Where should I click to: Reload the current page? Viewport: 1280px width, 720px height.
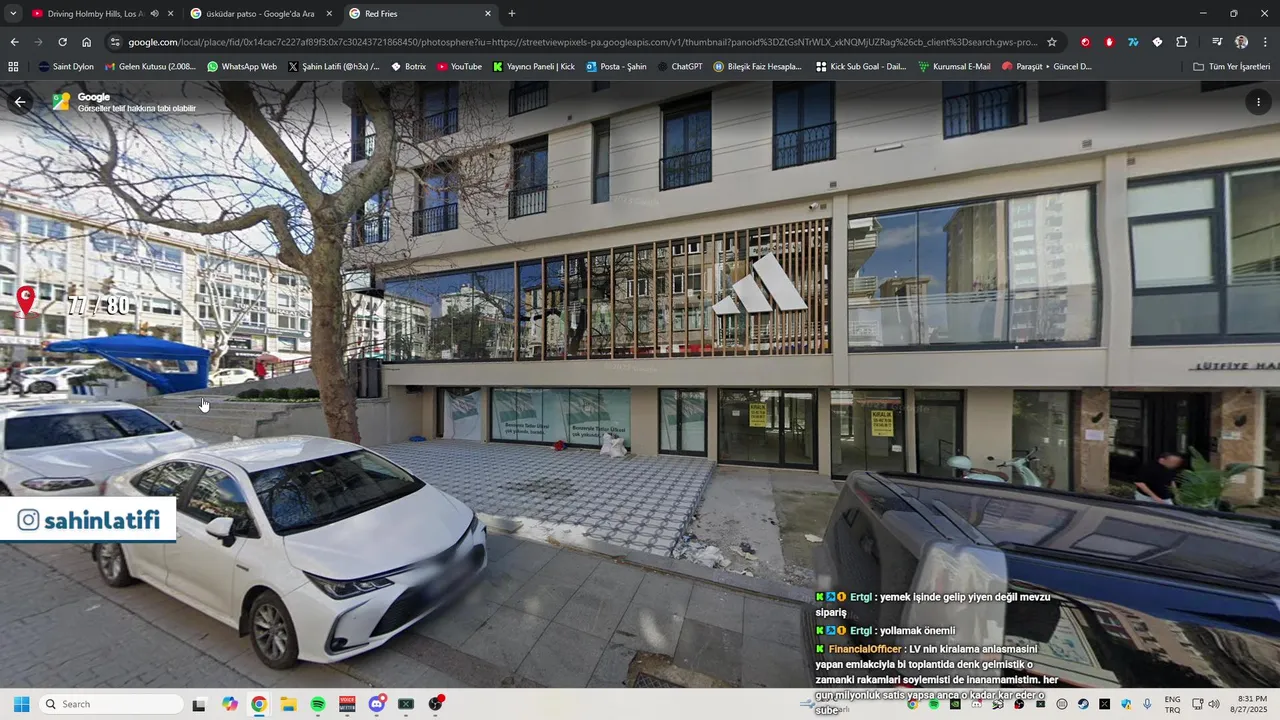pyautogui.click(x=62, y=42)
